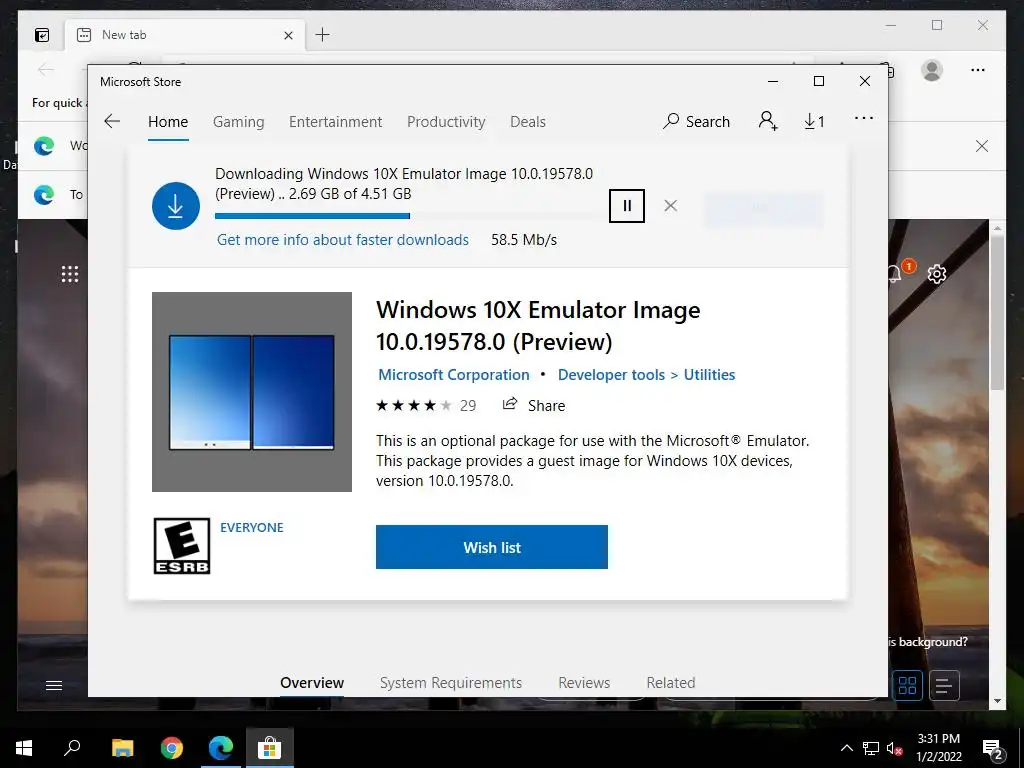The image size is (1024, 768).
Task: Open the Deals tab
Action: [528, 122]
